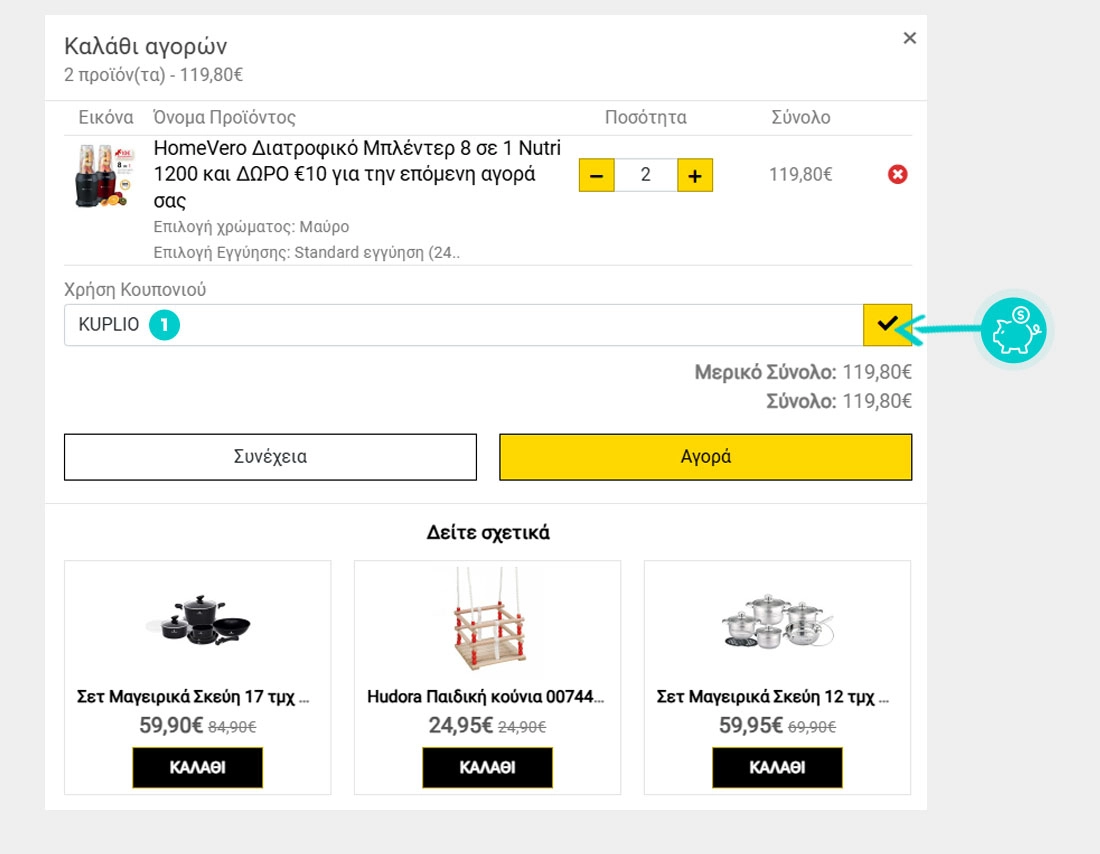
Task: Click the teal number 1 badge
Action: coord(164,325)
